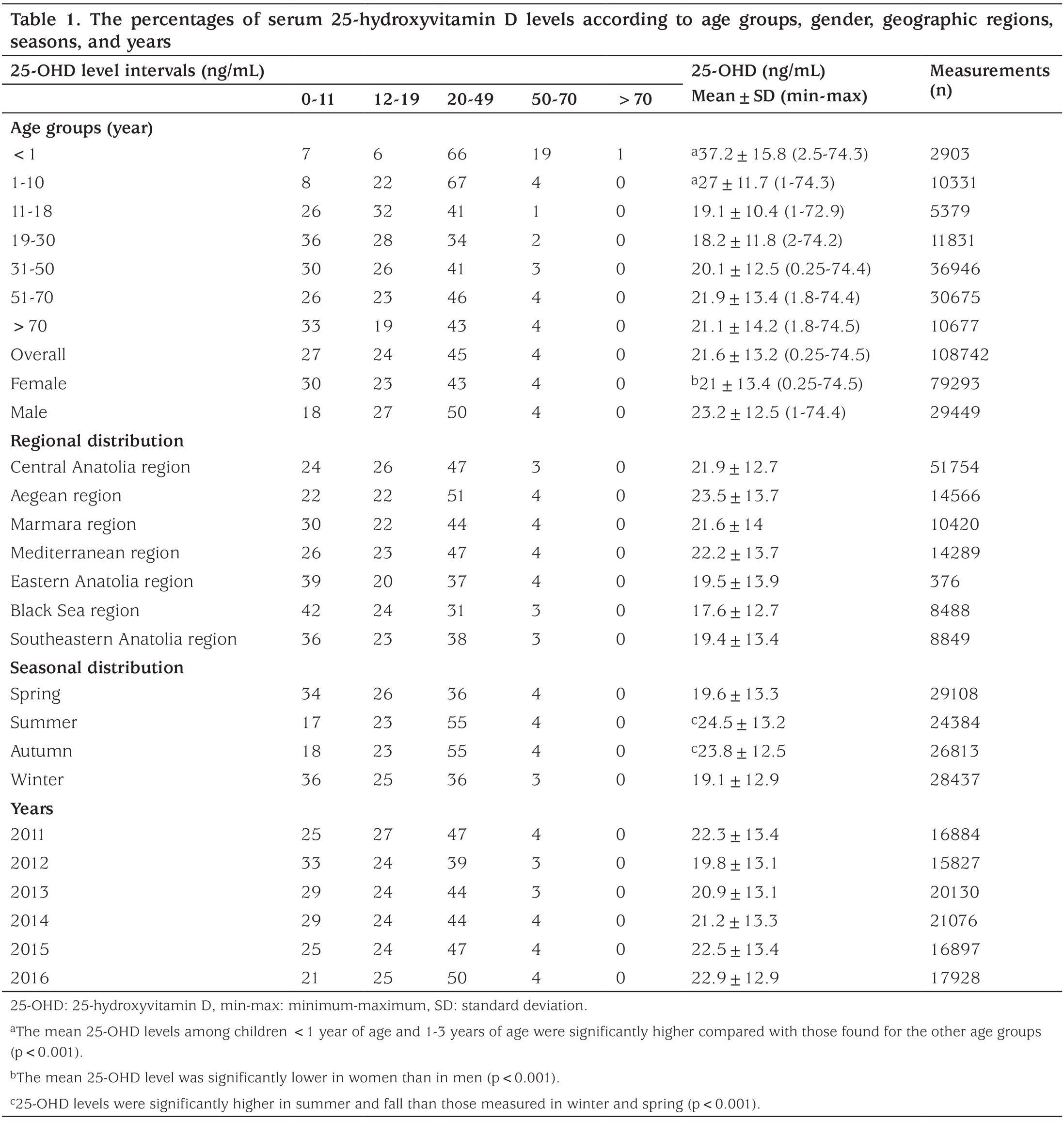1064x1121 pixels.
Task: Click the 20-49 interval column header
Action: 470,99
